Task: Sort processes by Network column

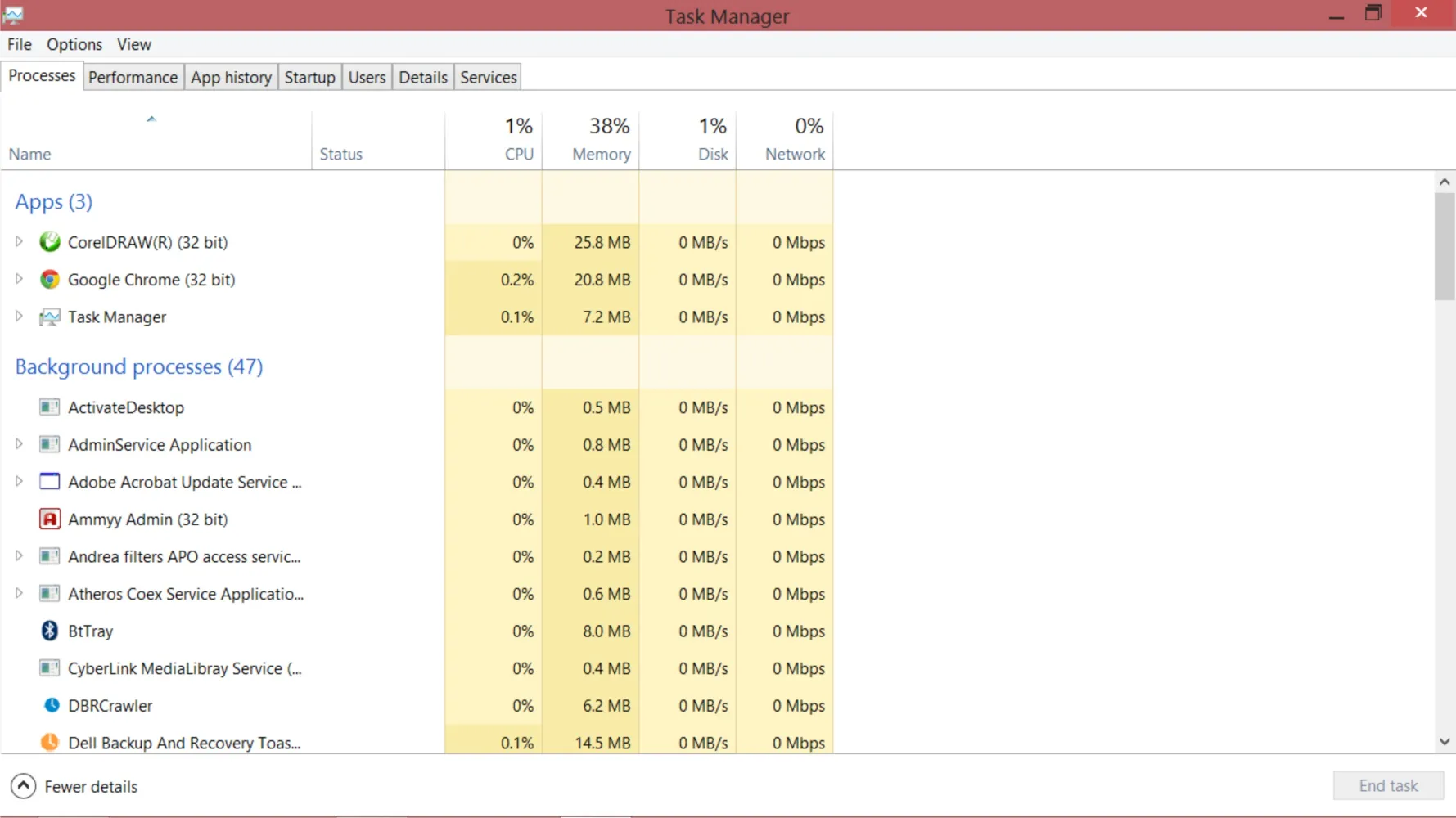Action: point(784,141)
